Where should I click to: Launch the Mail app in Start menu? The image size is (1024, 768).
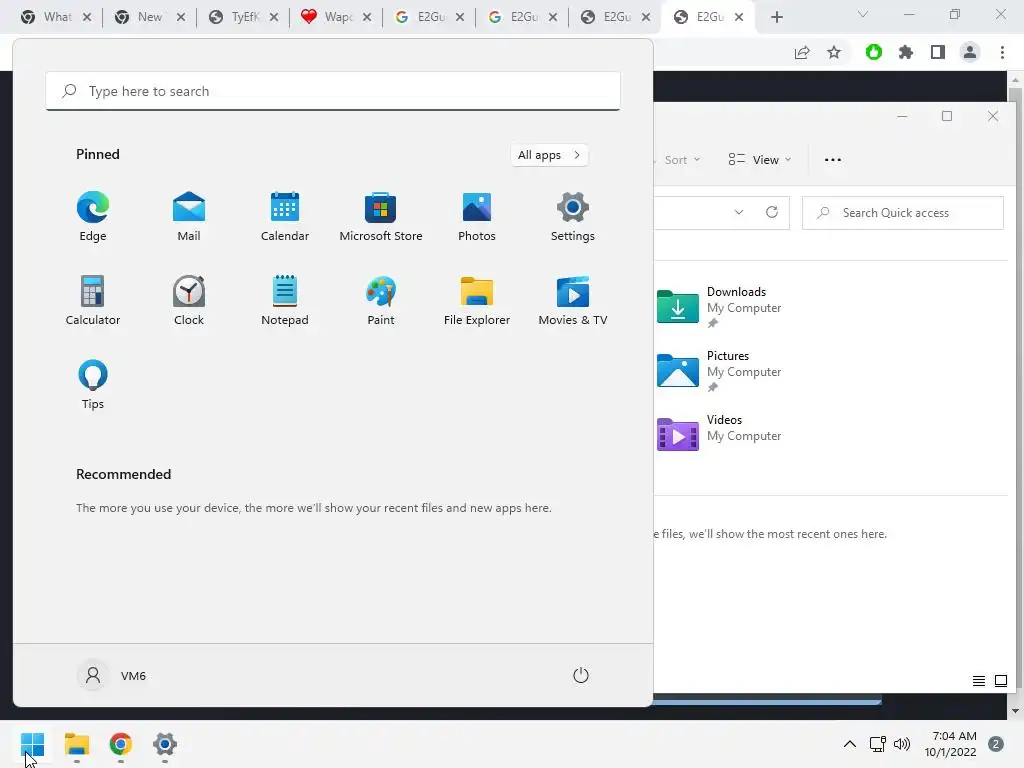tap(189, 217)
